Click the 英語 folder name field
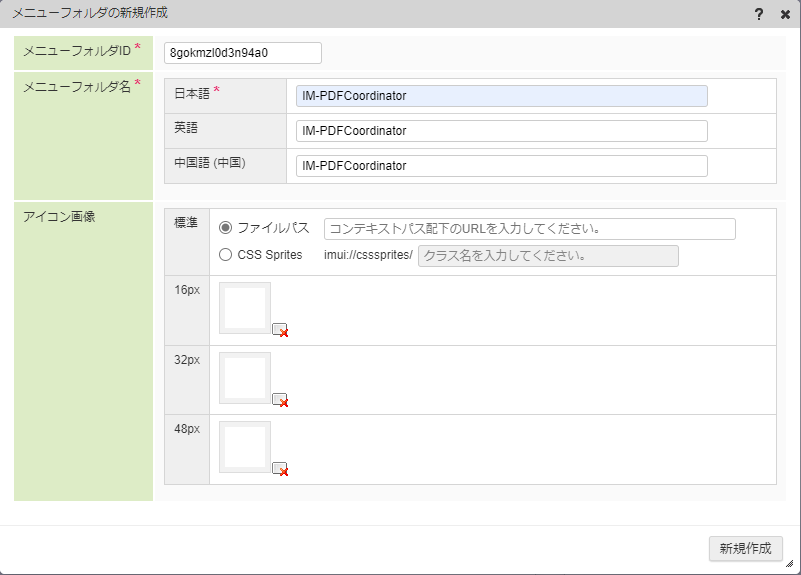Viewport: 801px width, 575px height. 501,131
